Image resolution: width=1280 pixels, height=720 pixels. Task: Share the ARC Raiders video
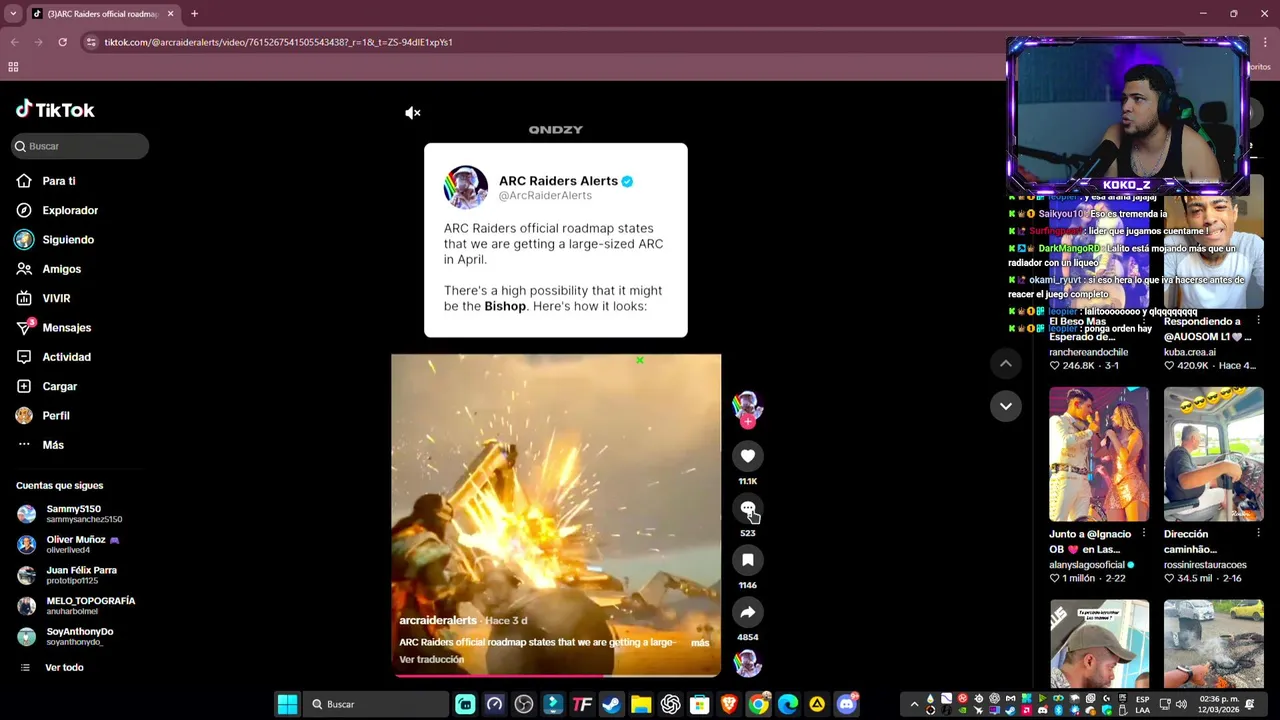pos(747,613)
